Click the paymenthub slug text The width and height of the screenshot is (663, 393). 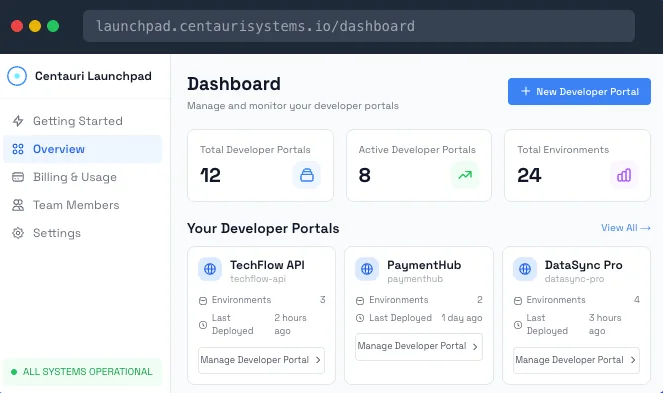[415, 279]
